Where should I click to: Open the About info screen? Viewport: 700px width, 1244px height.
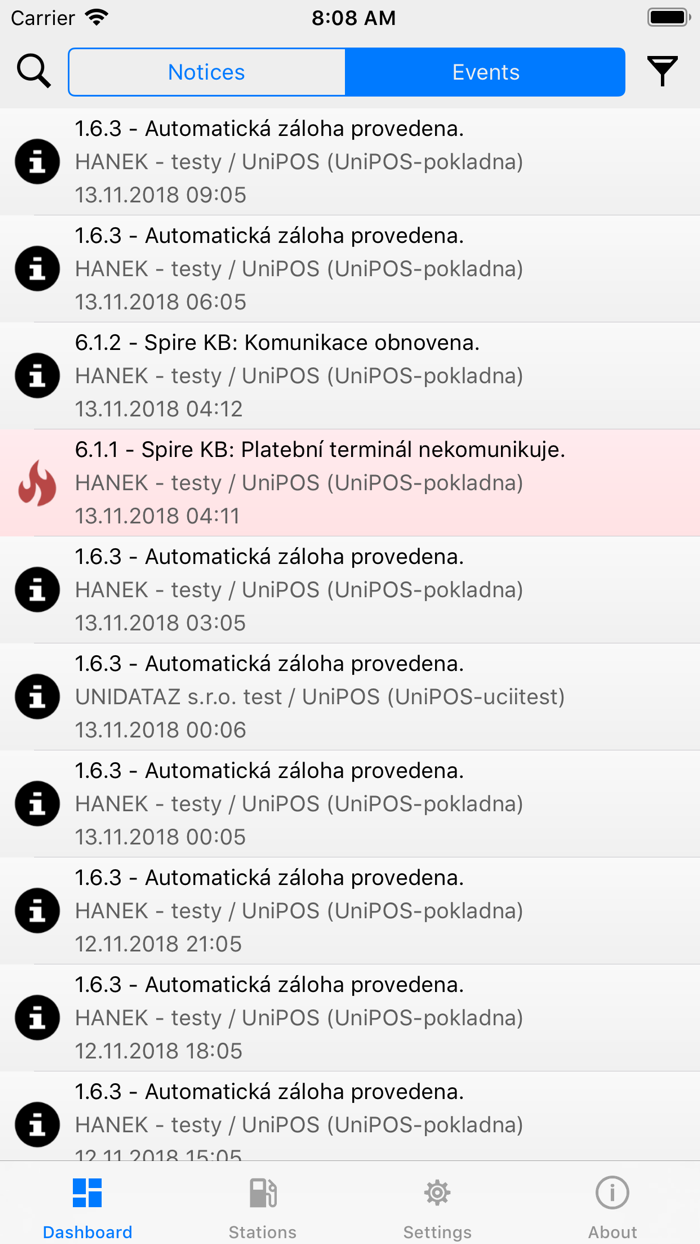tap(612, 1192)
